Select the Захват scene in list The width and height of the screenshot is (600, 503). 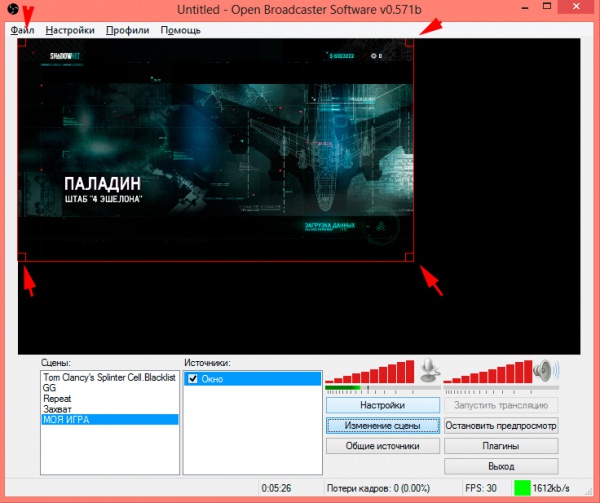point(56,408)
